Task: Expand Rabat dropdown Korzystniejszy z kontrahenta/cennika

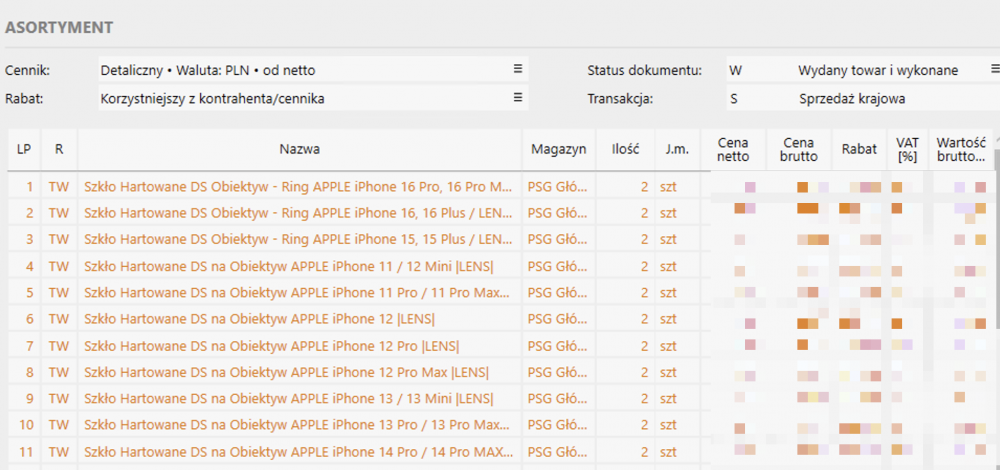Action: [313, 98]
